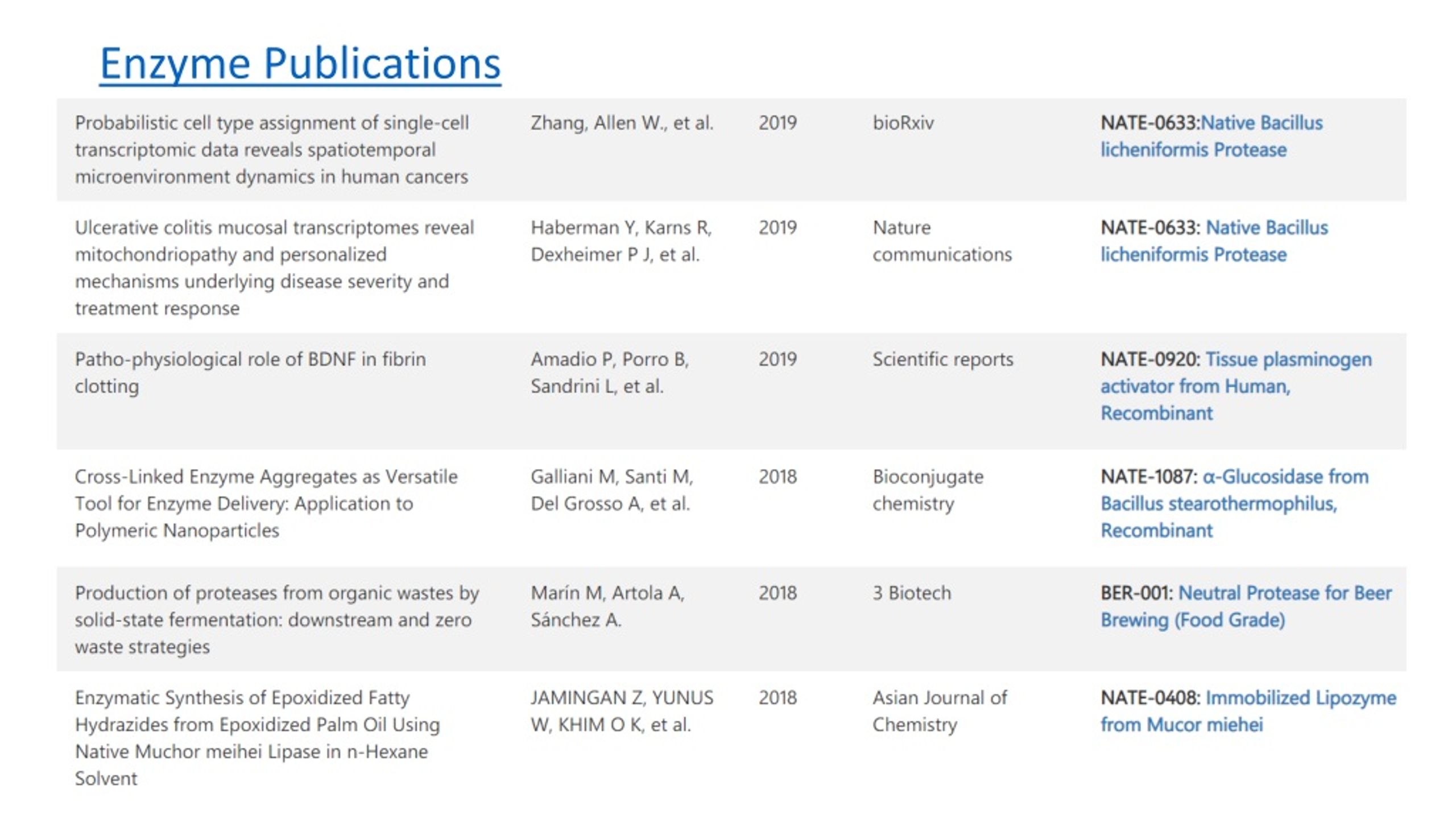Image resolution: width=1456 pixels, height=819 pixels.
Task: Click author cell 'Marín M, Artola A, Sánchez A.'
Action: pos(607,606)
